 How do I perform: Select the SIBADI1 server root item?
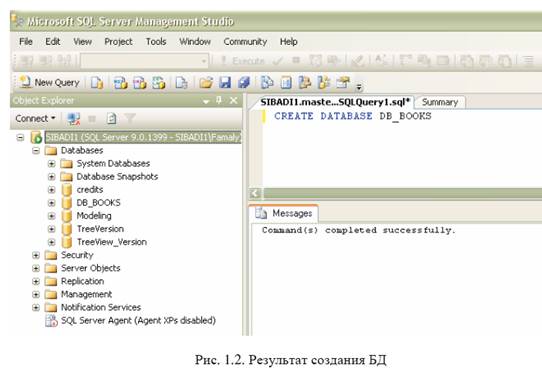pos(143,138)
